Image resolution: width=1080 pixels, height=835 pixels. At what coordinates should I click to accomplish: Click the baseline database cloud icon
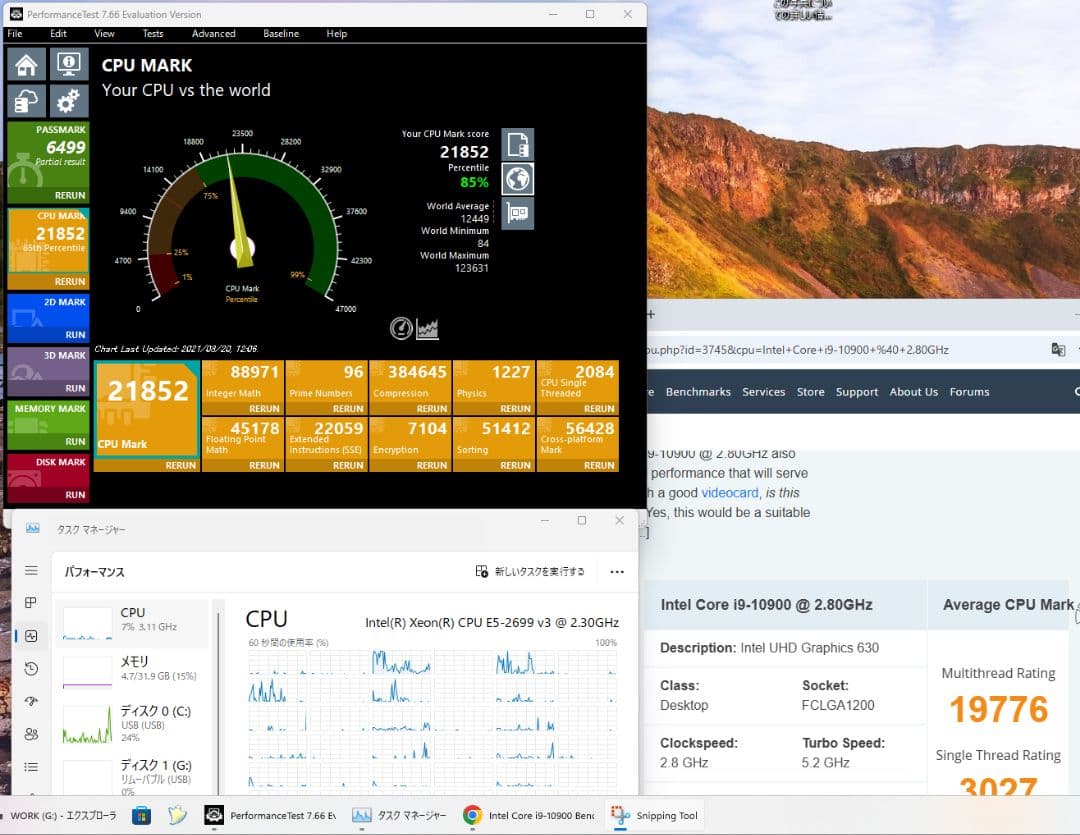click(x=26, y=100)
